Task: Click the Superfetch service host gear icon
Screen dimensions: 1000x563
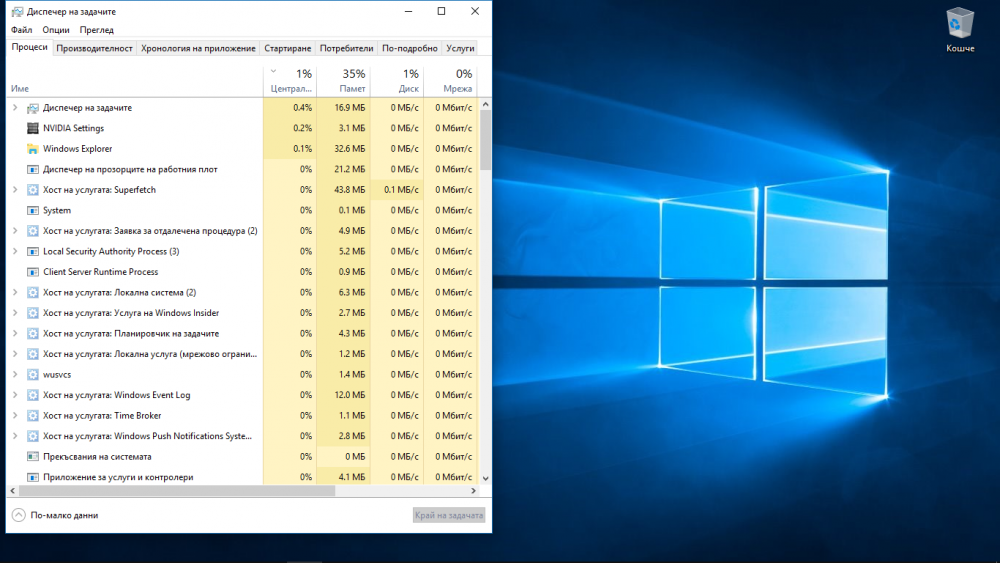Action: tap(33, 190)
